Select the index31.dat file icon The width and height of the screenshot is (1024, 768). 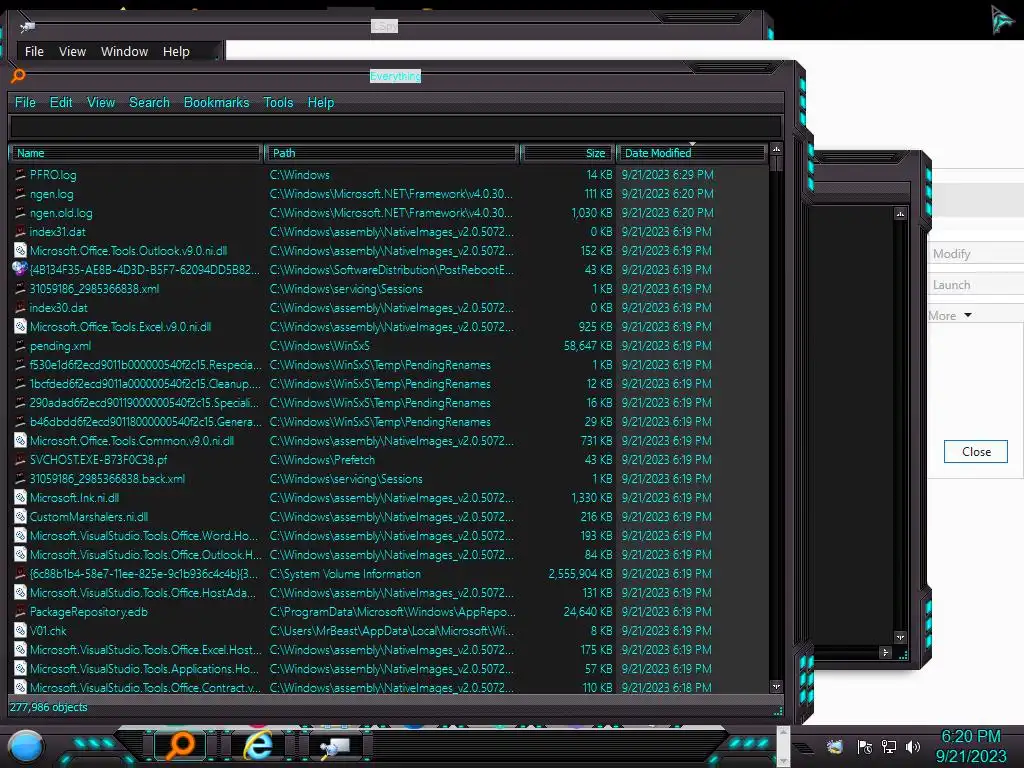point(20,232)
